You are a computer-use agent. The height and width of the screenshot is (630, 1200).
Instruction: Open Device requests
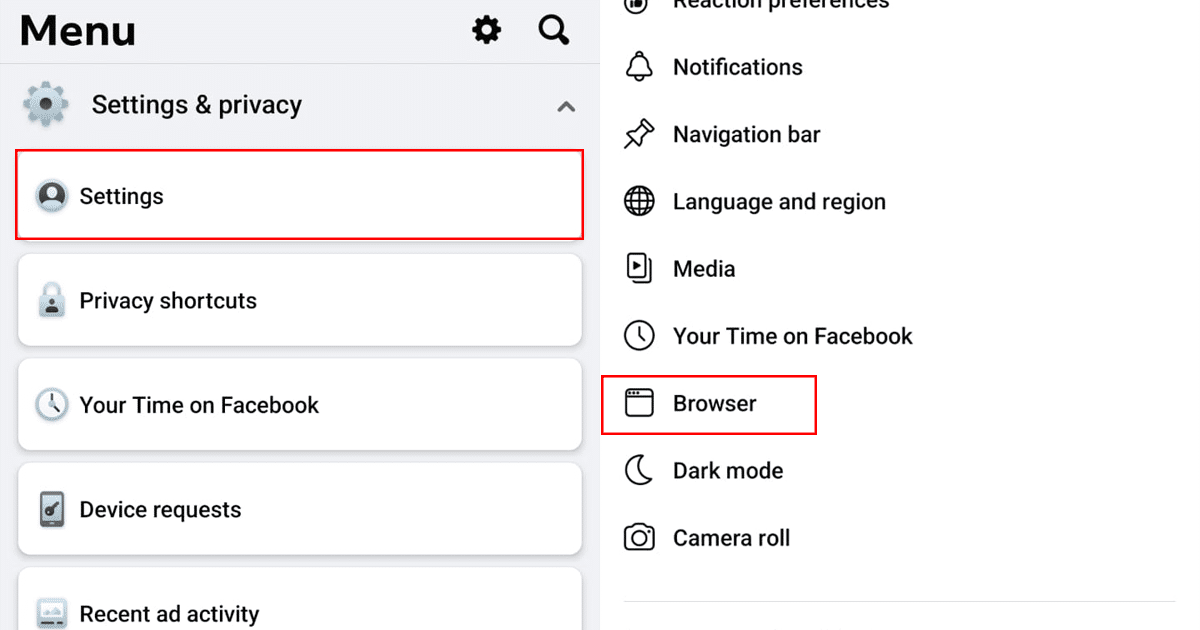click(299, 510)
